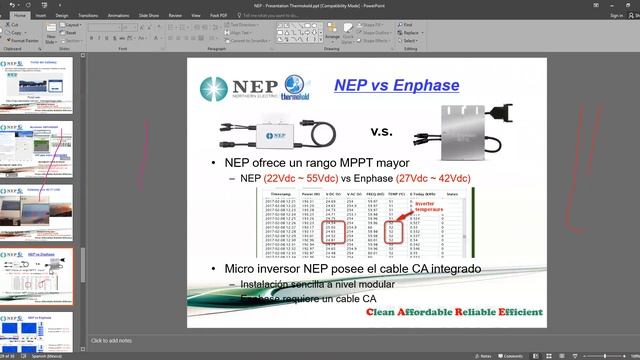Open the Insert ribbon tab
Image resolution: width=640 pixels, height=360 pixels.
point(40,16)
